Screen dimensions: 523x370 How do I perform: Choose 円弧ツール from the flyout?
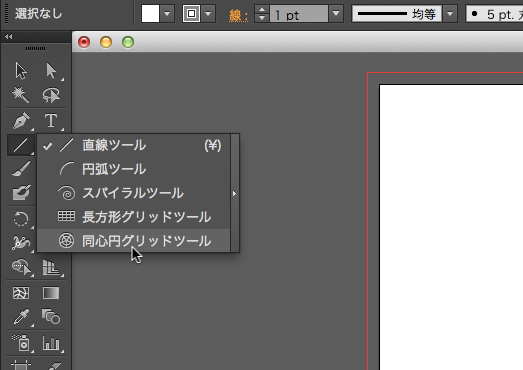tap(133, 169)
